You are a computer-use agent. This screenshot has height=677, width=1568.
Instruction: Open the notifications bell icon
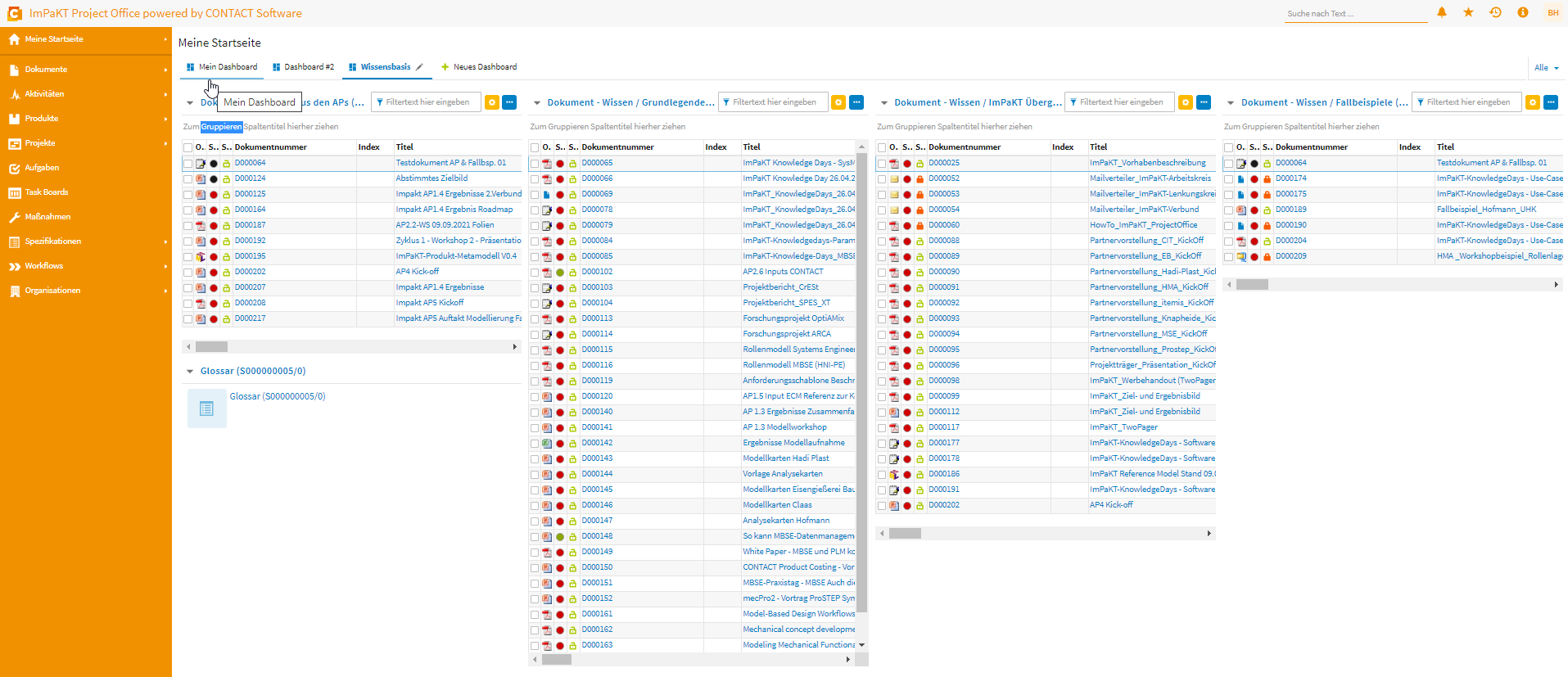tap(1442, 12)
